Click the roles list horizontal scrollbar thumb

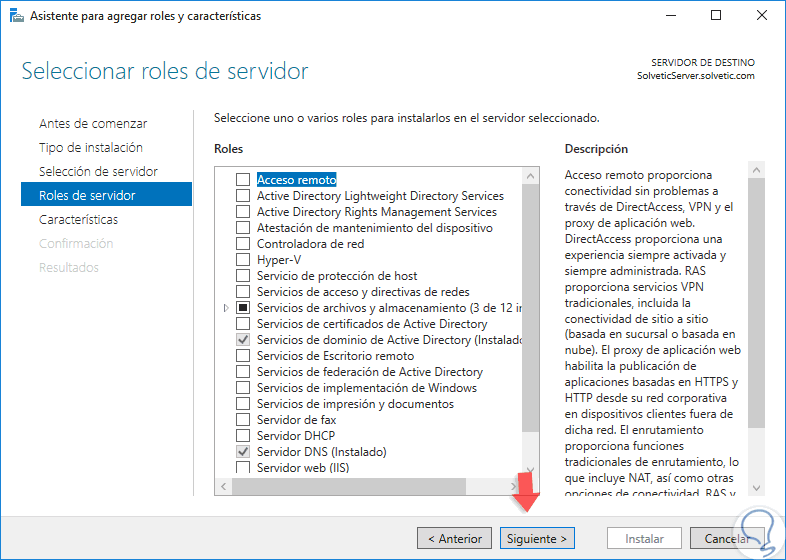[x=349, y=486]
